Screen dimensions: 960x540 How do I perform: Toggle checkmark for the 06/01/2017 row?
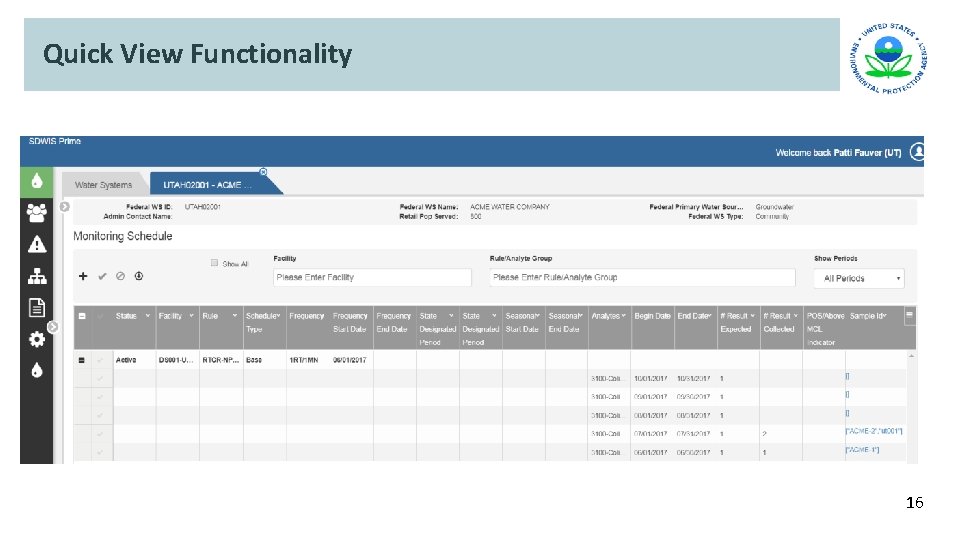coord(100,452)
